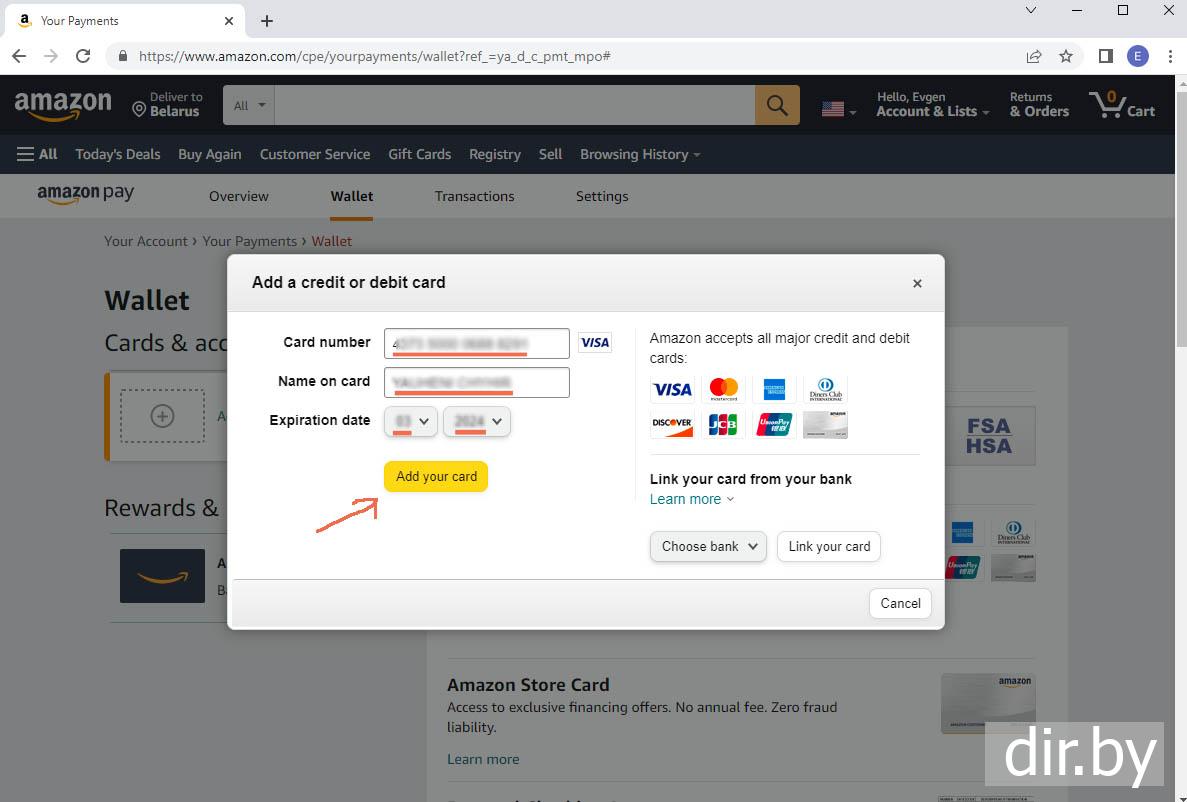Click the Mastercard logo
Viewport: 1187px width, 802px height.
724,389
